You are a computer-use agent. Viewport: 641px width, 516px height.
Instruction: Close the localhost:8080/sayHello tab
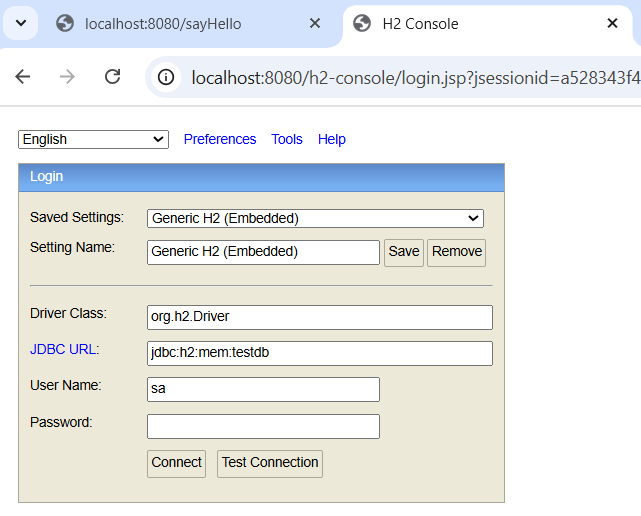315,23
